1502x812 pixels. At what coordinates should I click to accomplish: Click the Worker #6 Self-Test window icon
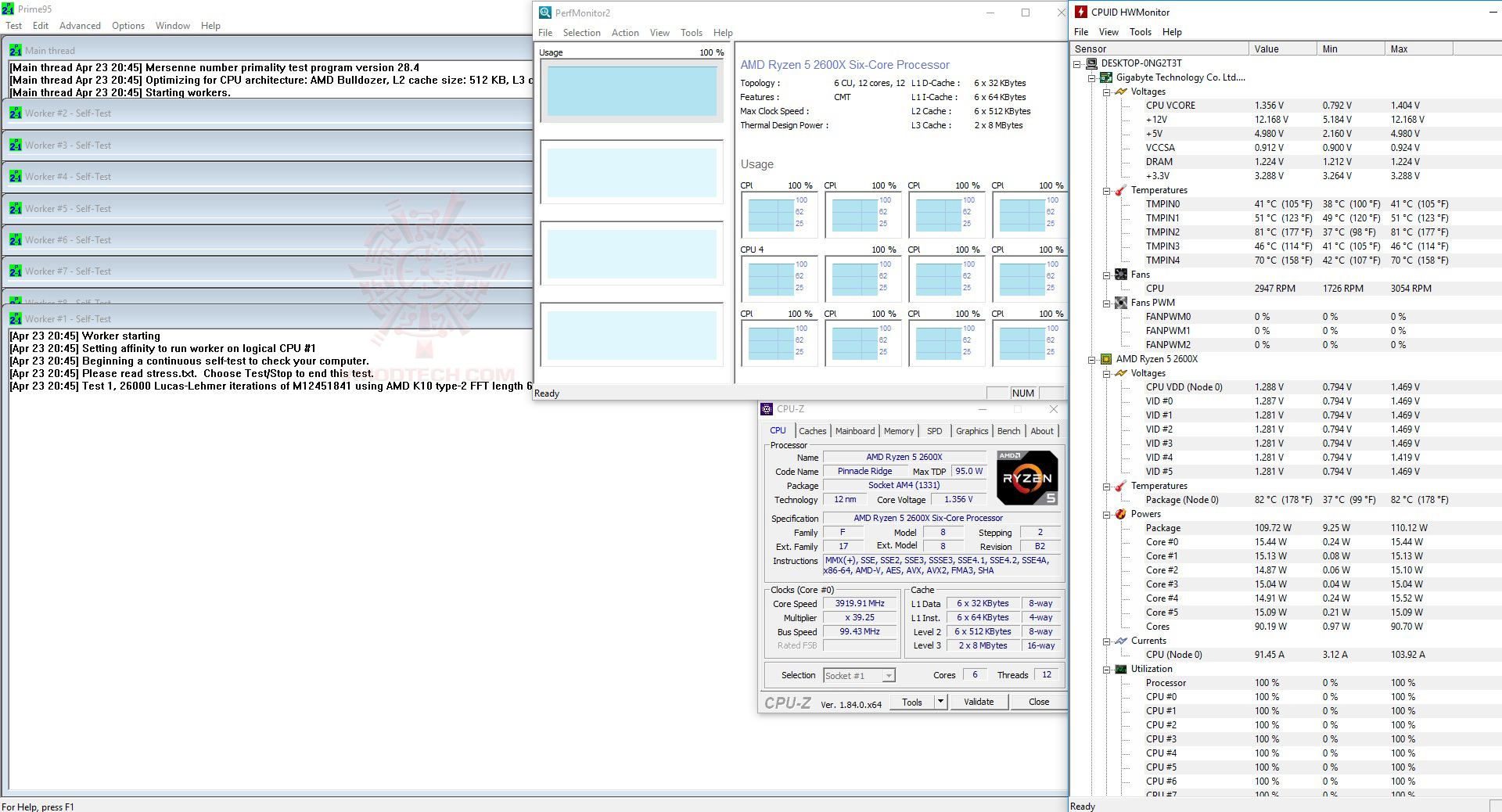point(15,240)
